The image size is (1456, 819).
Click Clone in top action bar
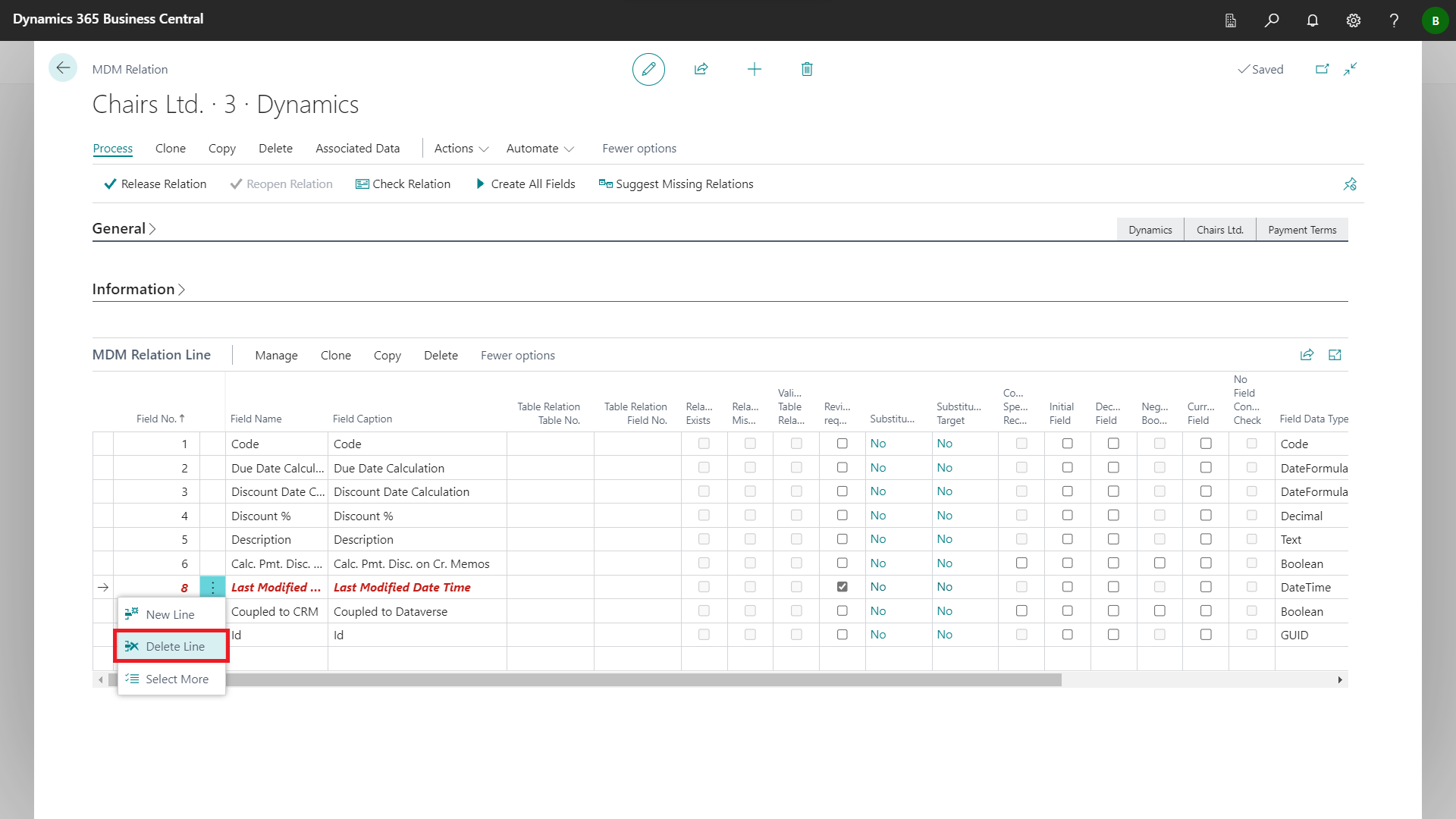coord(170,149)
